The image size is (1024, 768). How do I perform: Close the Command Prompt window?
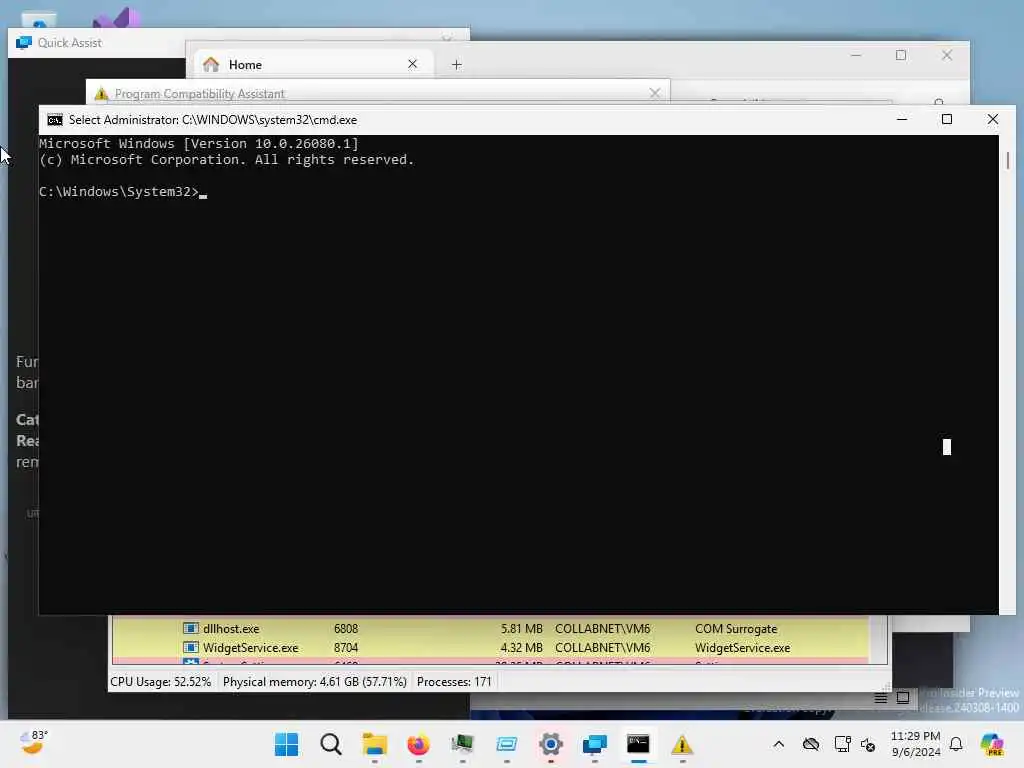(x=993, y=120)
